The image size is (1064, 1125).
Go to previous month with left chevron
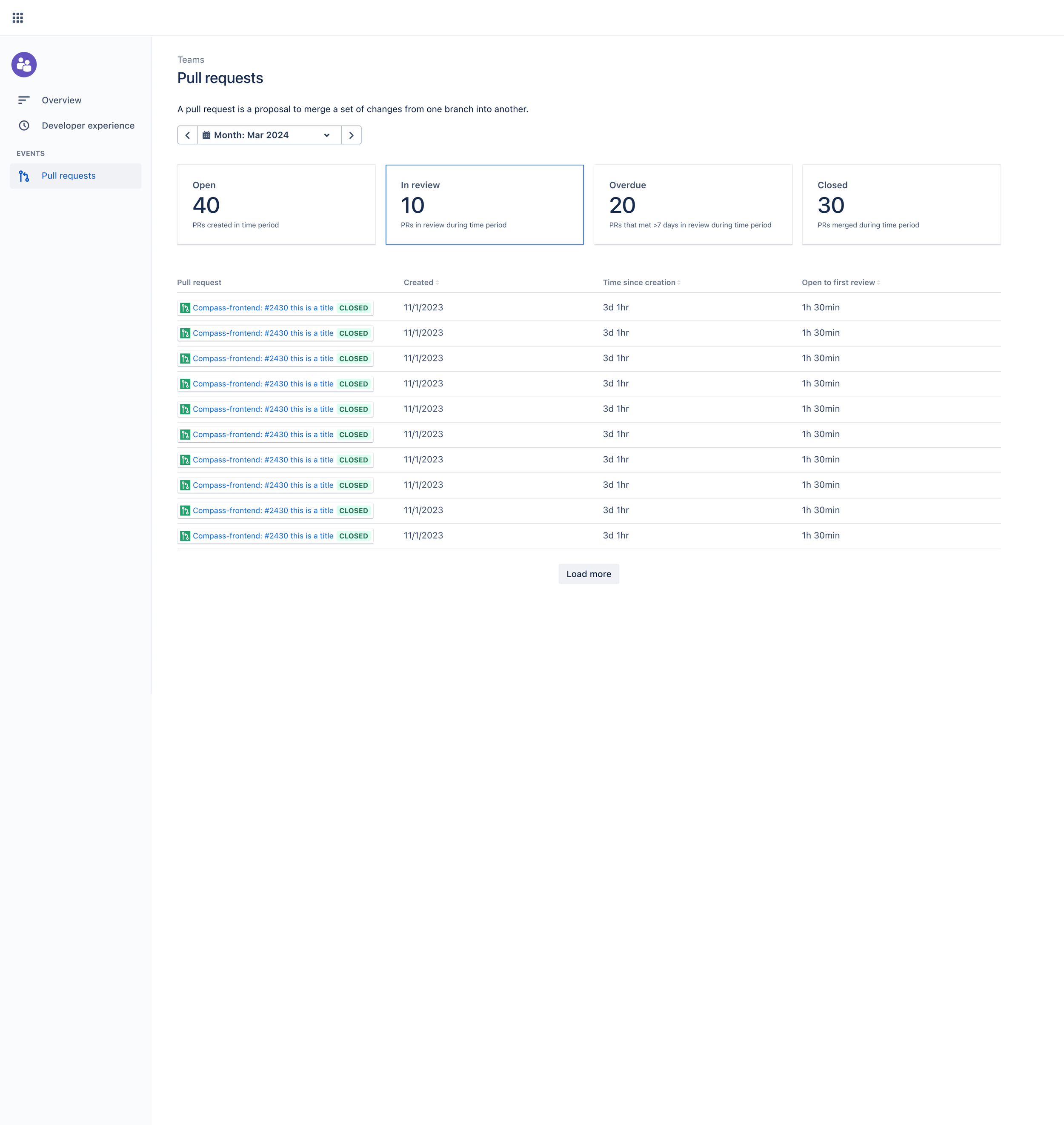pos(188,135)
